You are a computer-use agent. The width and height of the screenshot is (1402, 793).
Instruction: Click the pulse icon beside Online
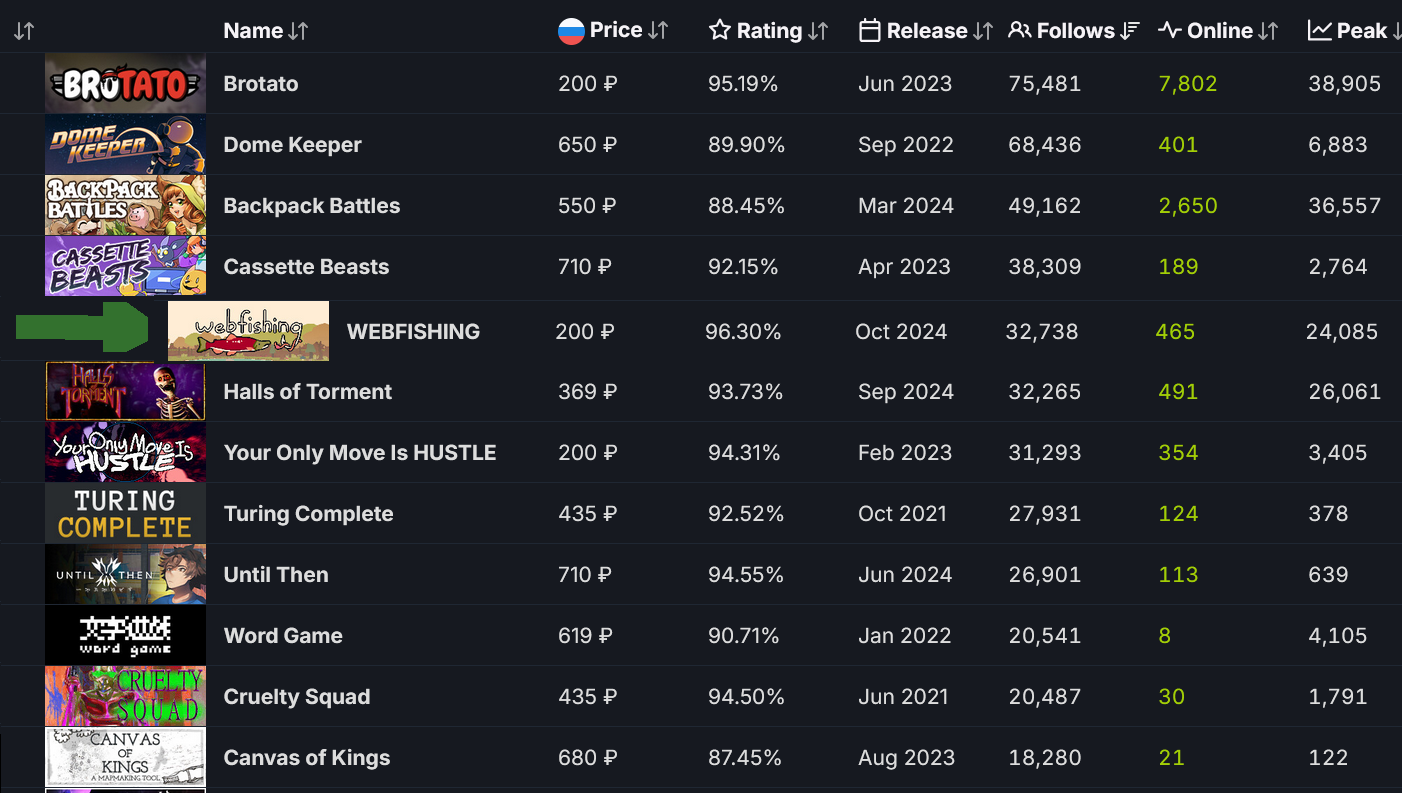[1169, 31]
